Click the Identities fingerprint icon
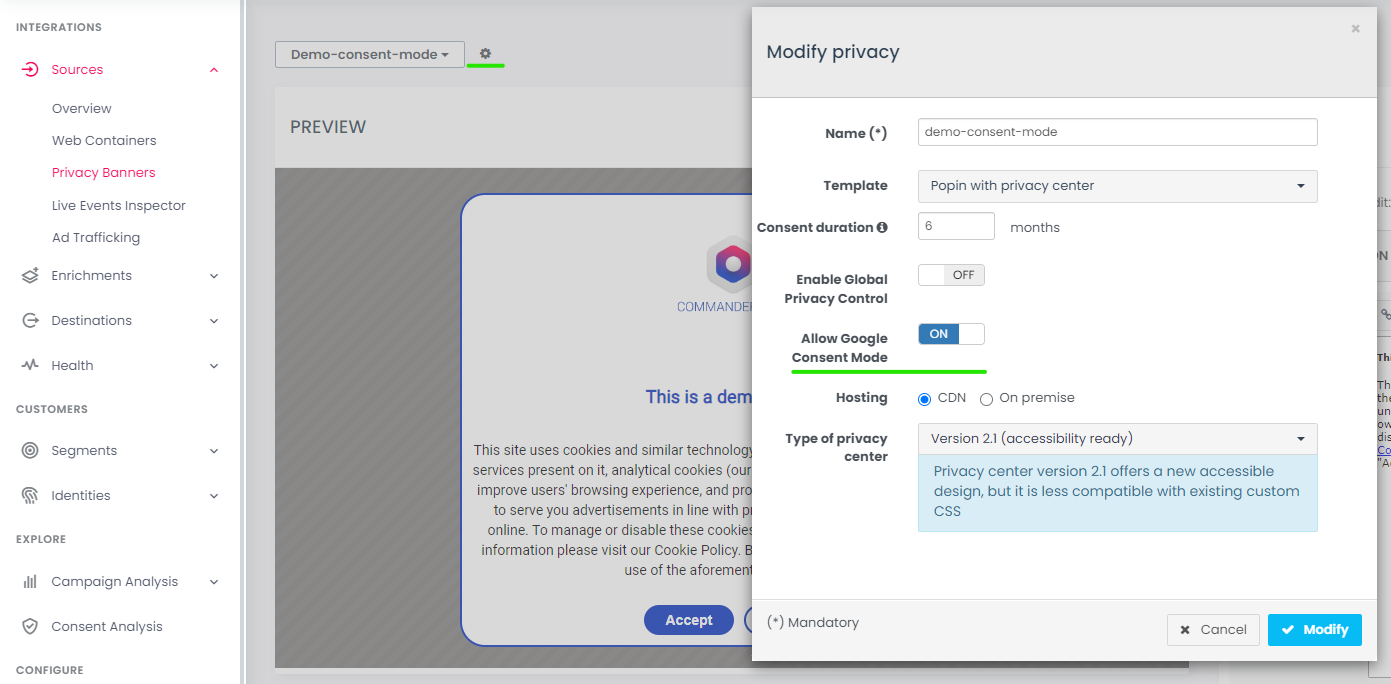Screen dimensions: 1391x684 click(x=30, y=496)
